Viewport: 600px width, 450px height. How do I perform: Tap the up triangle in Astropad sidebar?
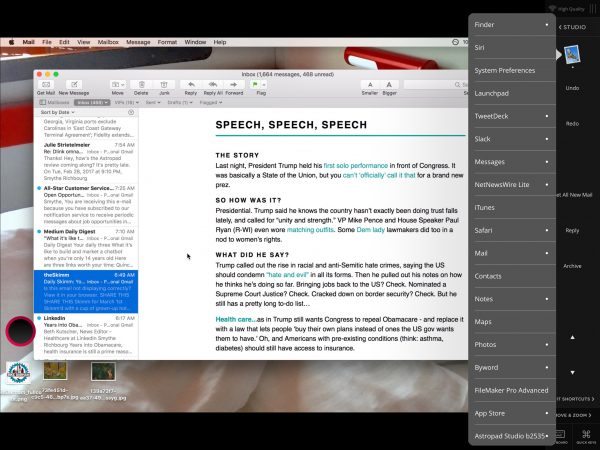coord(572,338)
